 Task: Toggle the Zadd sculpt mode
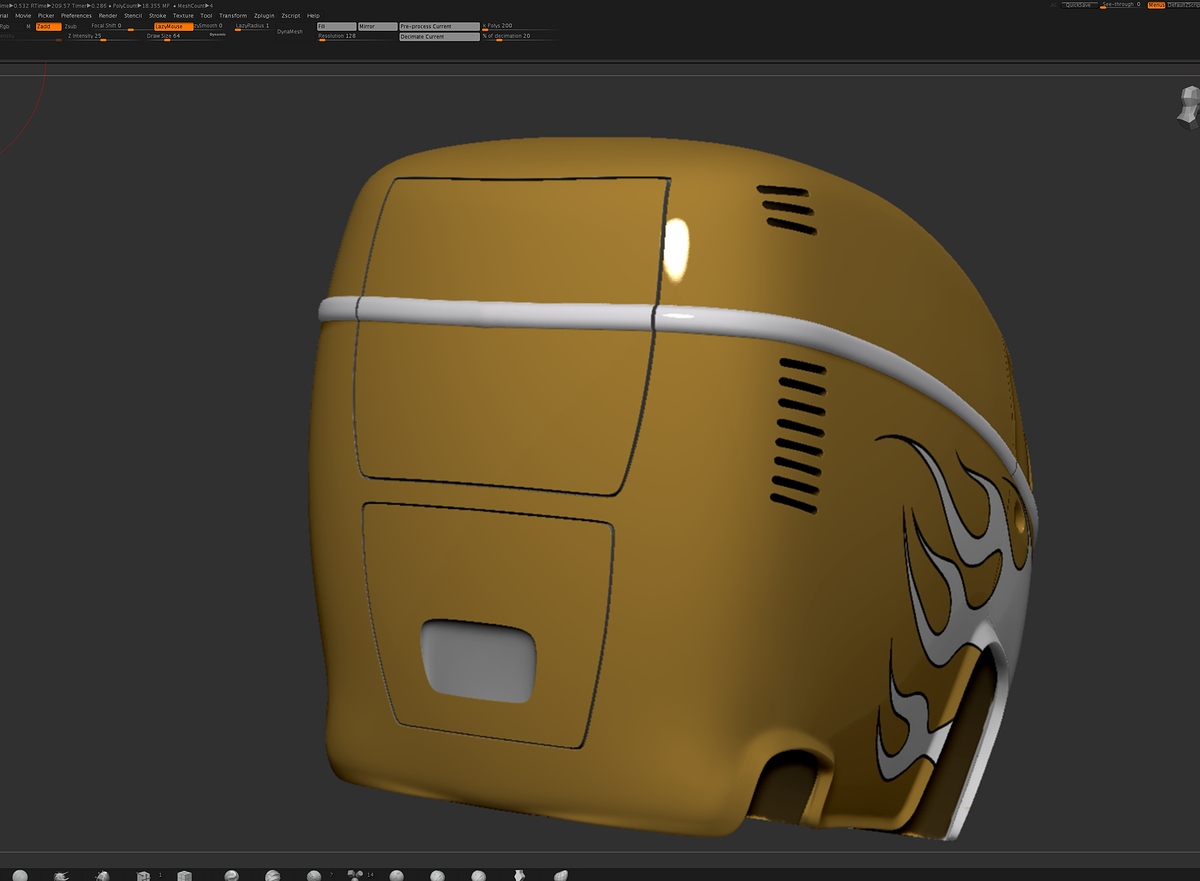point(49,26)
